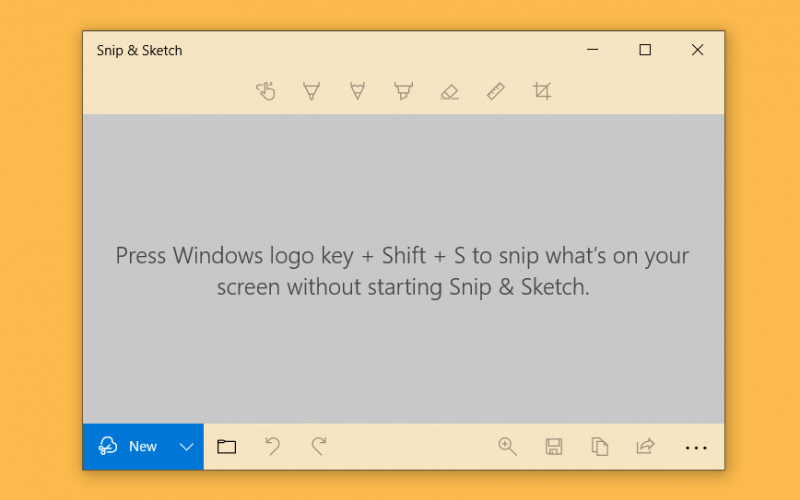
Task: Start a New snip
Action: click(128, 446)
